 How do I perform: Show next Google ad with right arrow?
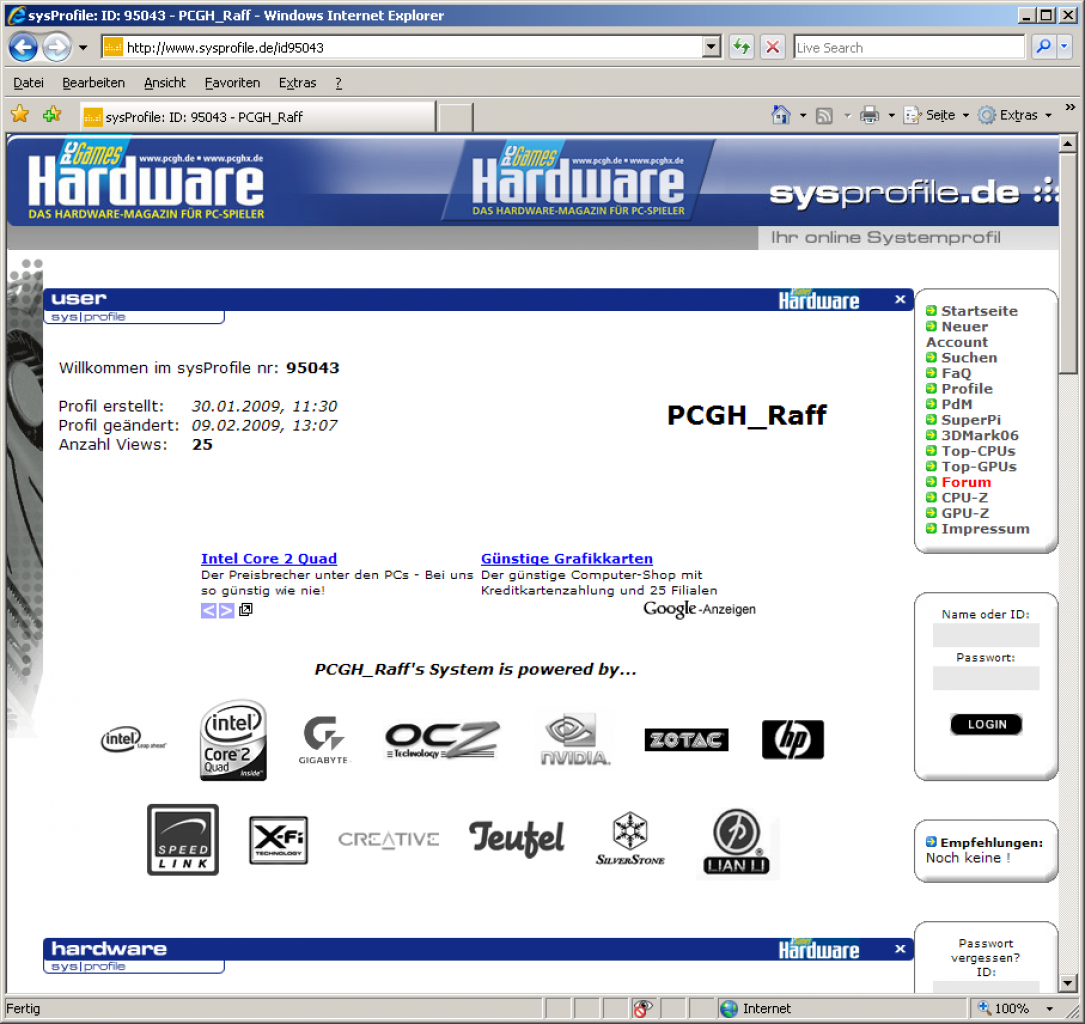226,610
